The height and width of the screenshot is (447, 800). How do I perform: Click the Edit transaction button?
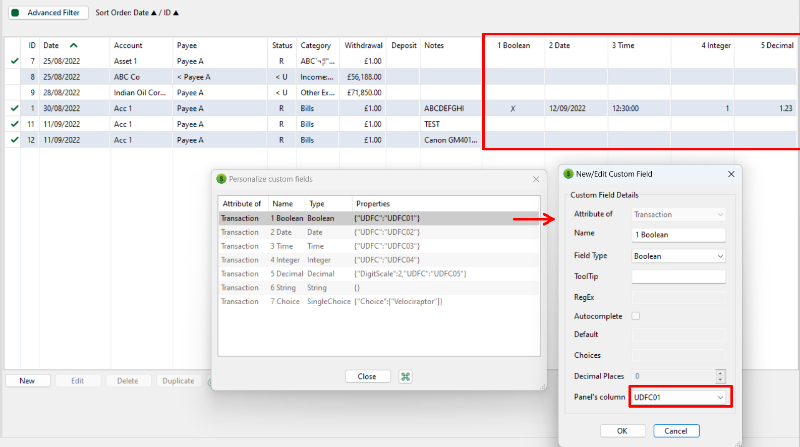78,381
